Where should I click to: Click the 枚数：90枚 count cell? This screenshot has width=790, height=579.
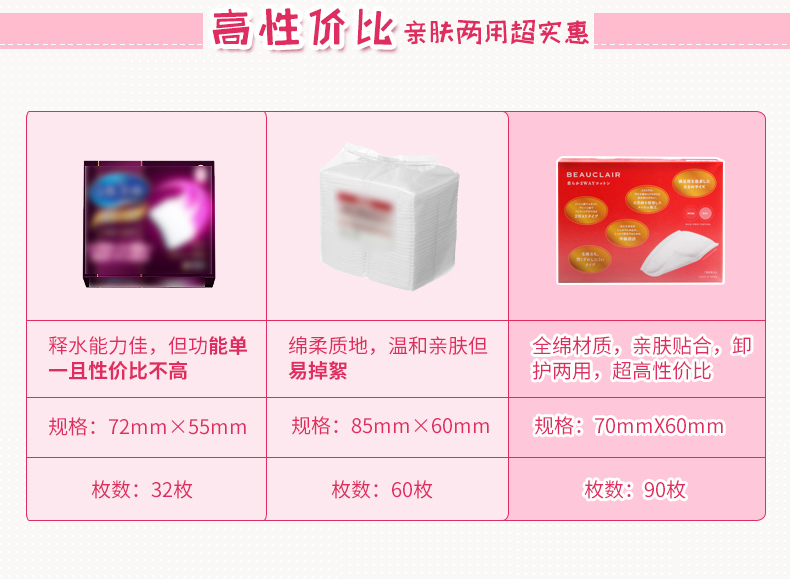coord(637,489)
